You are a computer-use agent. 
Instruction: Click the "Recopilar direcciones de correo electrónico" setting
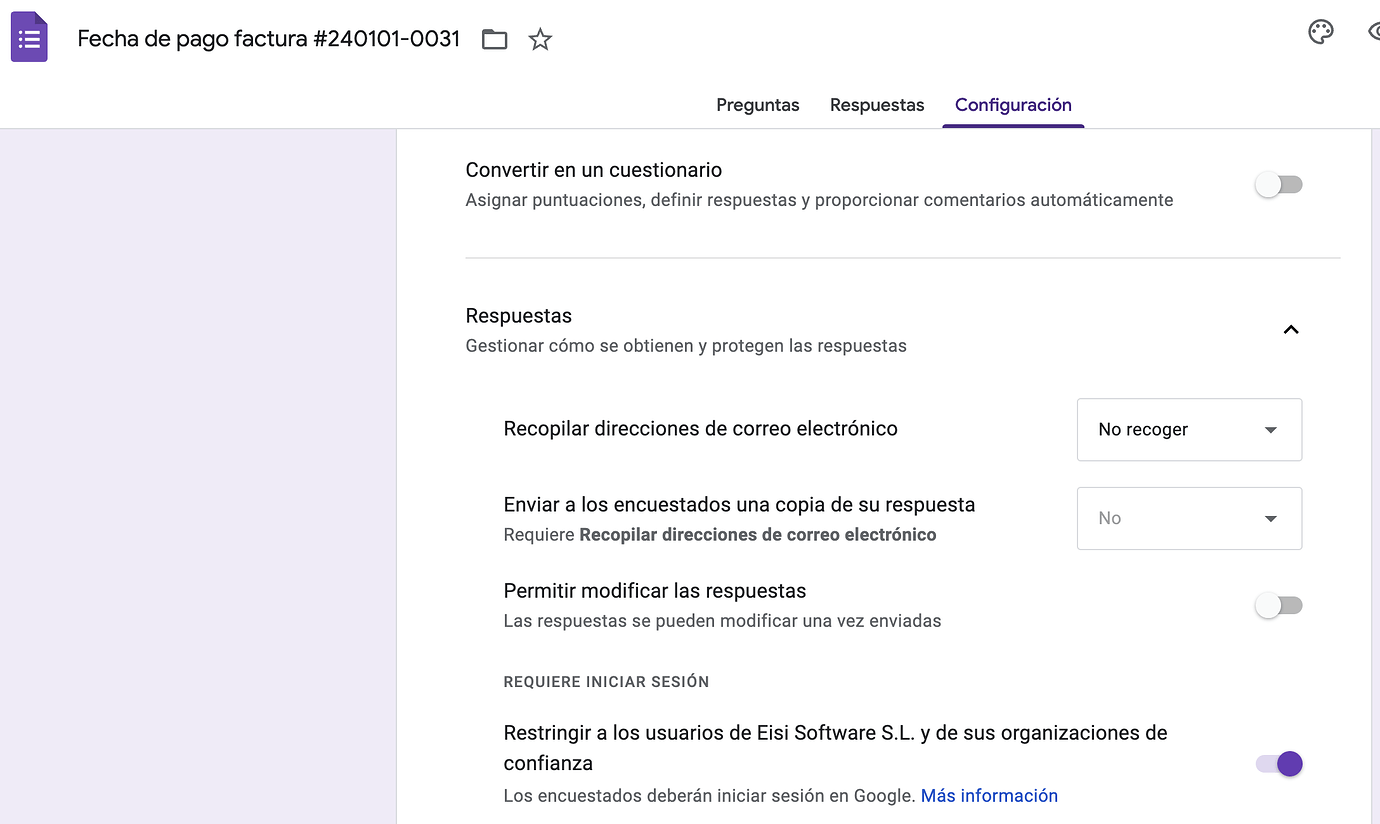[700, 427]
